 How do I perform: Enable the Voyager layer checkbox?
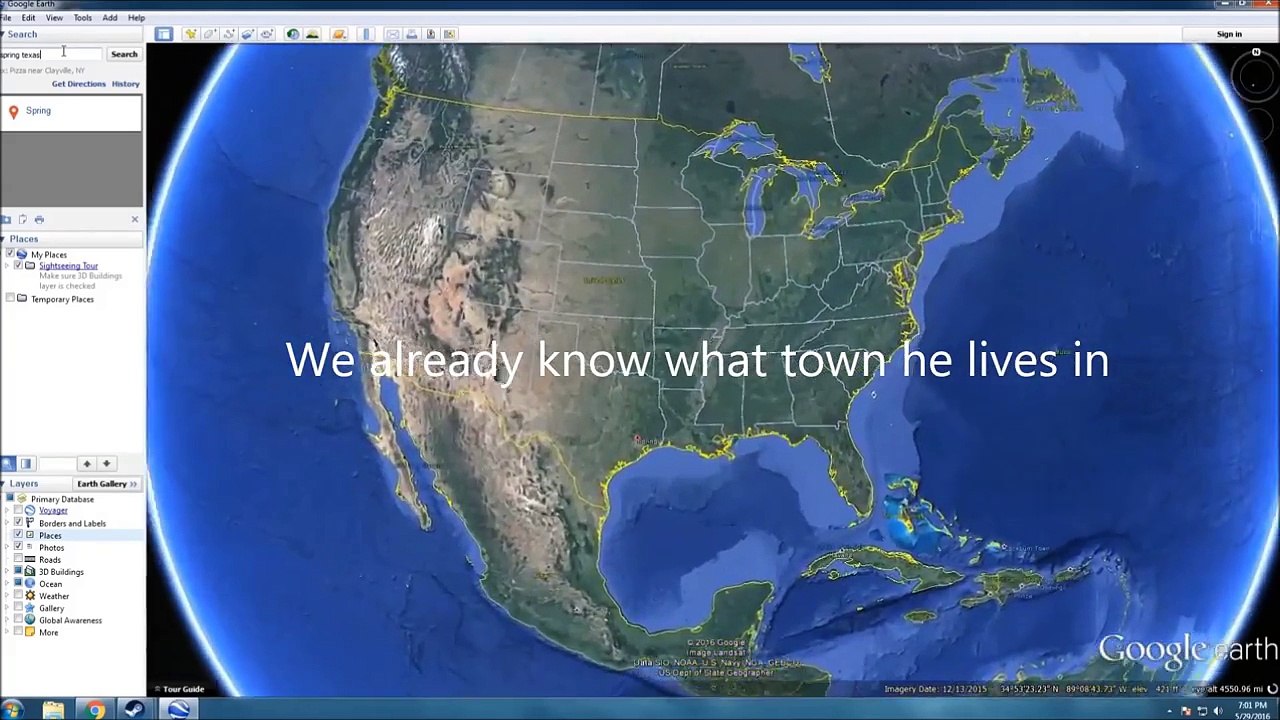tap(17, 511)
